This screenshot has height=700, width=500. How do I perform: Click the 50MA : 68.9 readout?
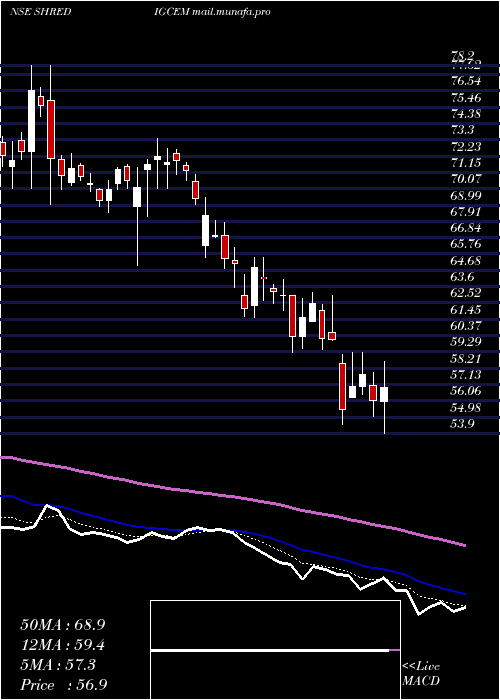pos(63,625)
